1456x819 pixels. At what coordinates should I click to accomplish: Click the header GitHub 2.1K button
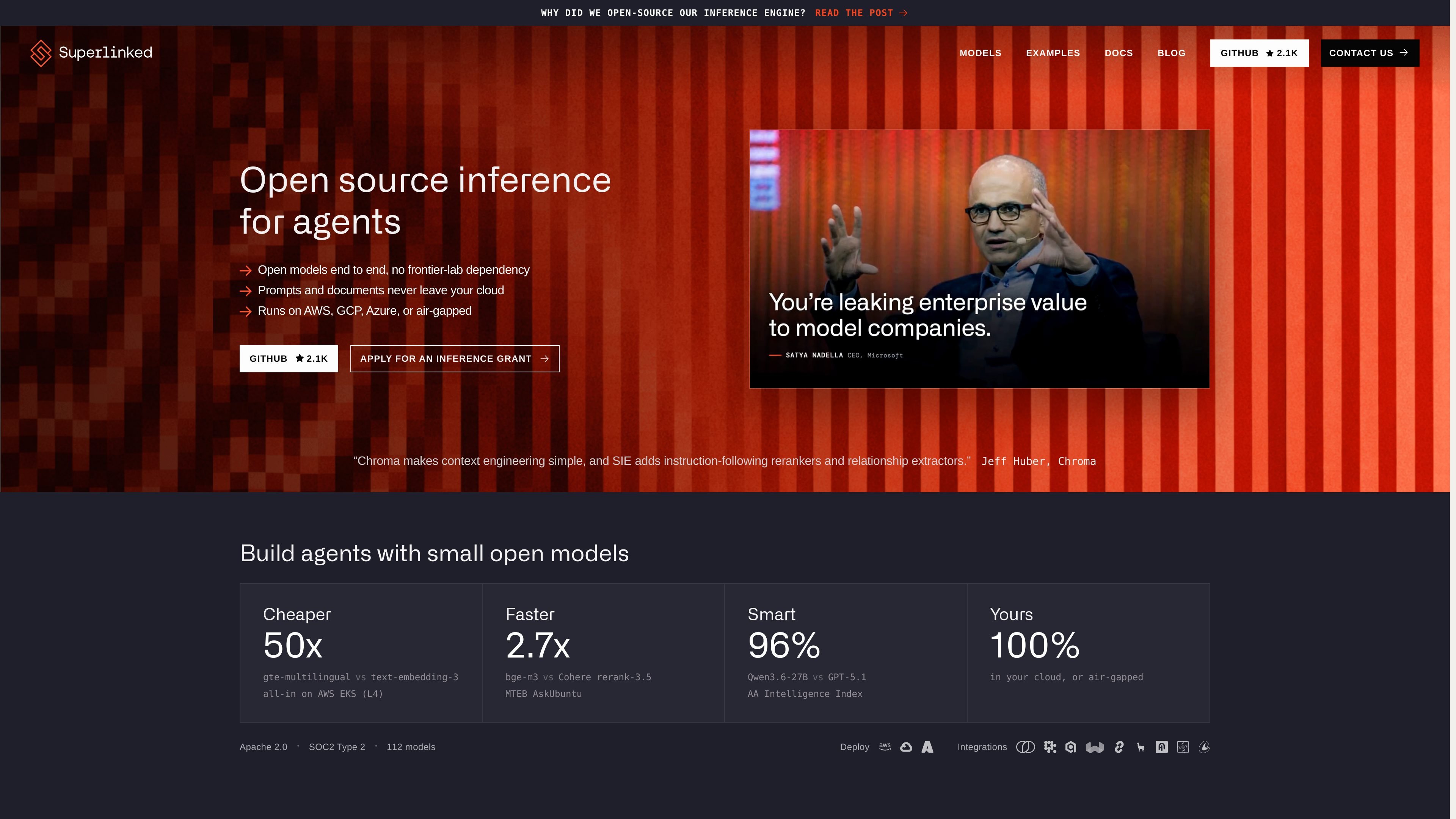pyautogui.click(x=1259, y=53)
